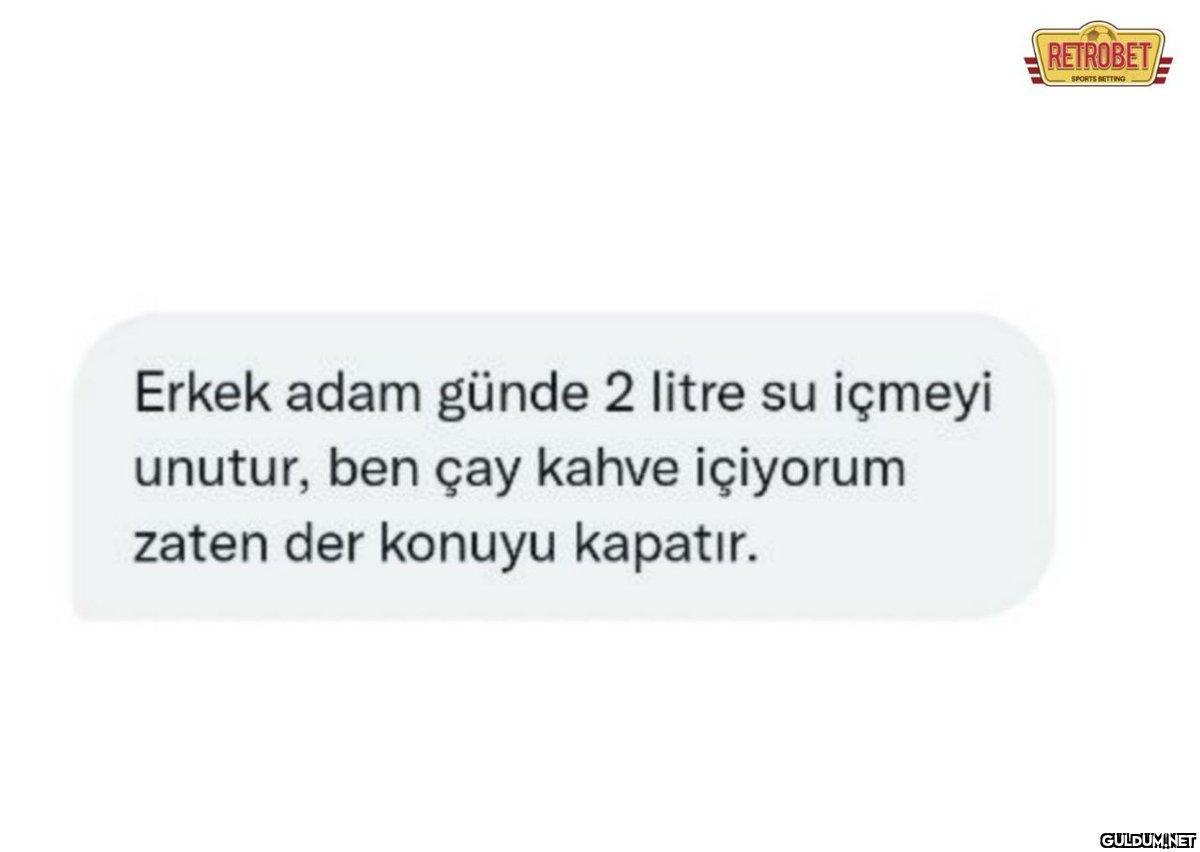Click the word "Erkek" in the message

tap(195, 398)
